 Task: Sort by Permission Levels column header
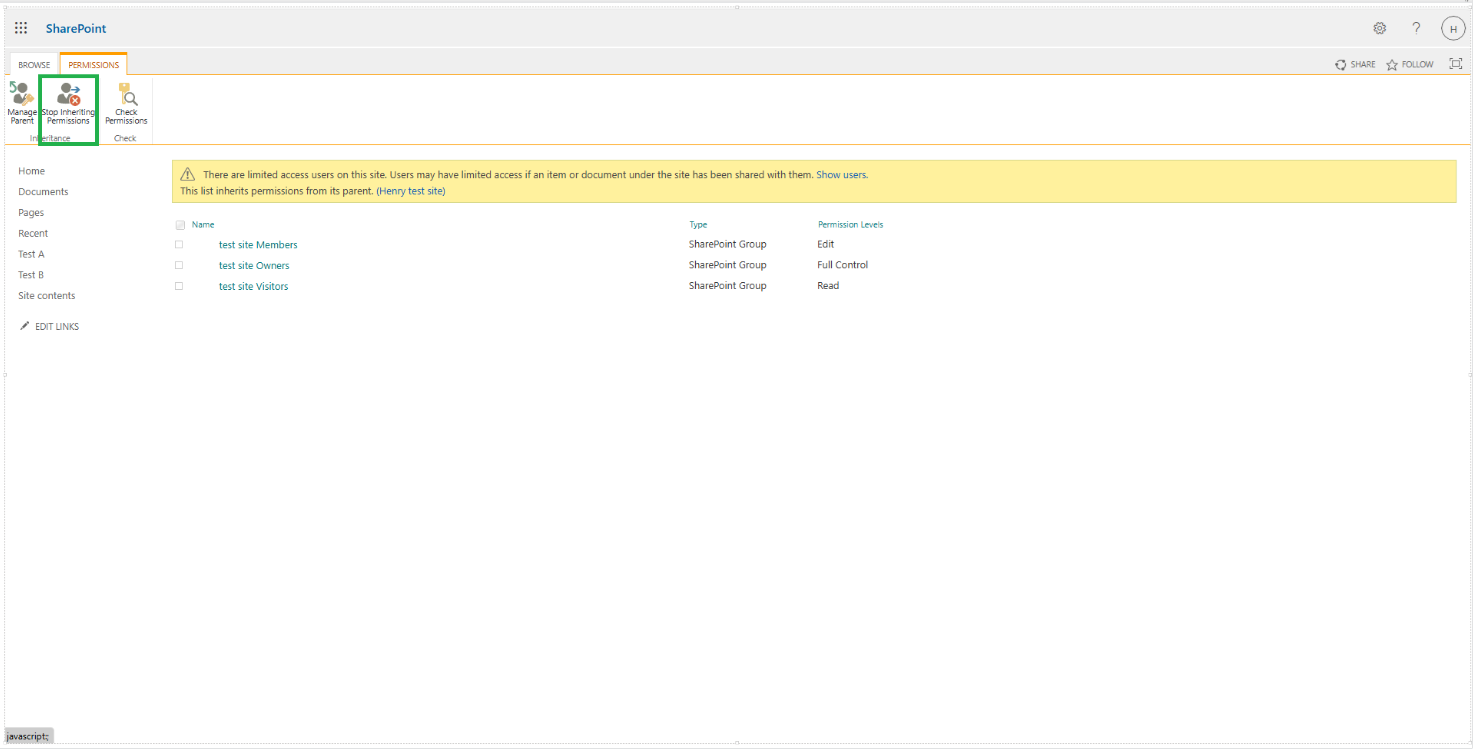[x=850, y=225]
